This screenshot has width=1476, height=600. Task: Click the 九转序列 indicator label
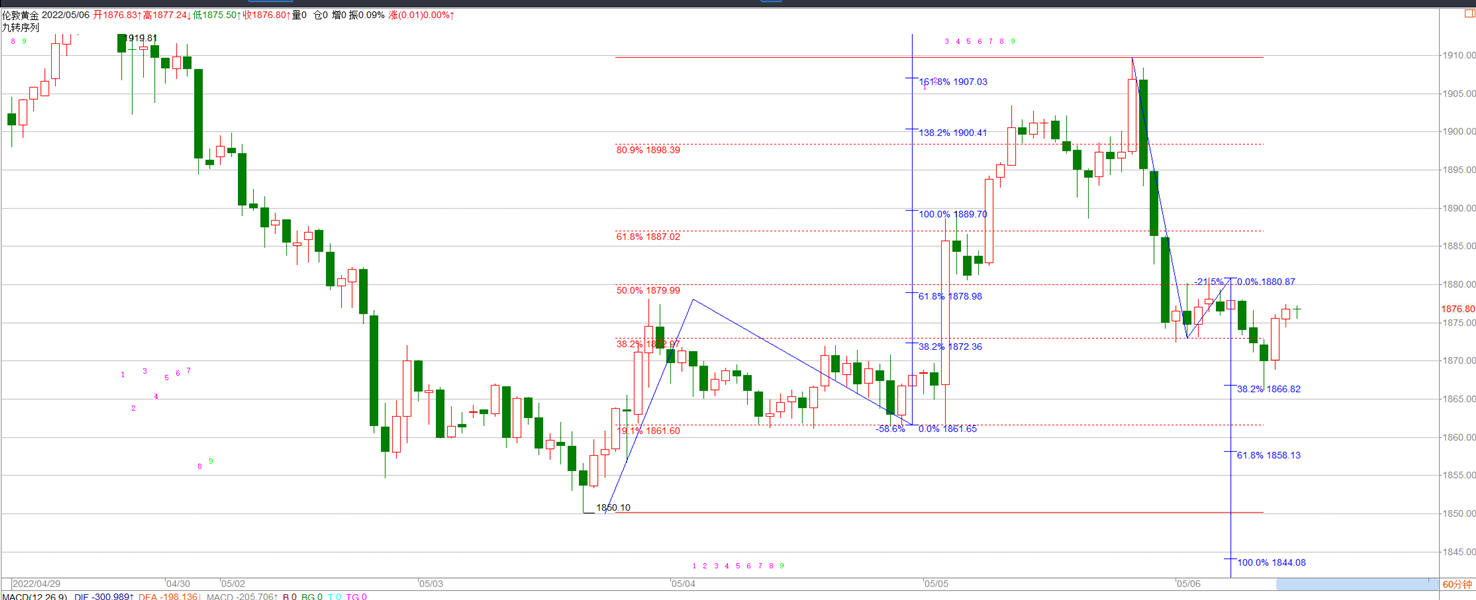[x=20, y=27]
